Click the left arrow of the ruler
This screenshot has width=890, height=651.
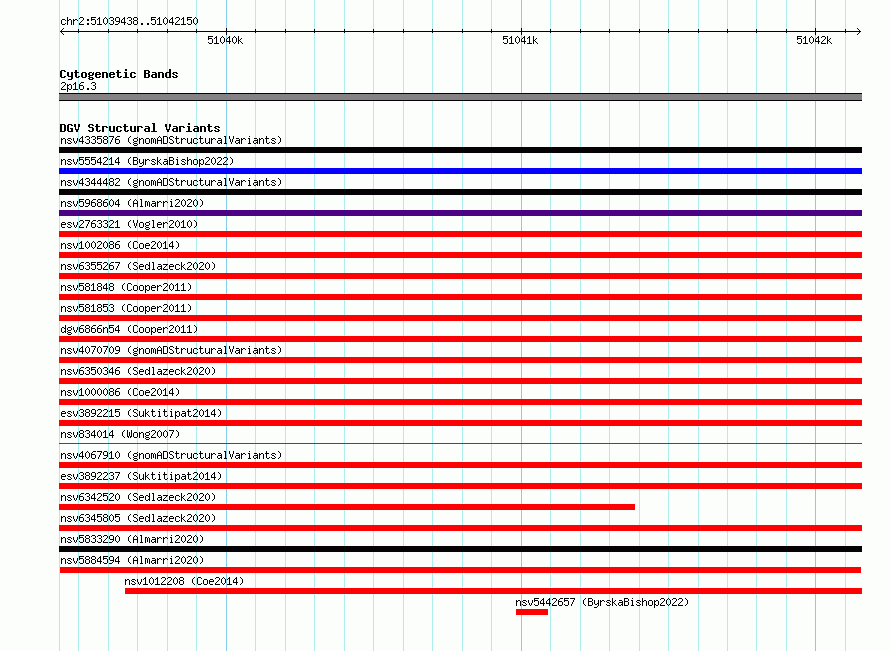pyautogui.click(x=62, y=31)
